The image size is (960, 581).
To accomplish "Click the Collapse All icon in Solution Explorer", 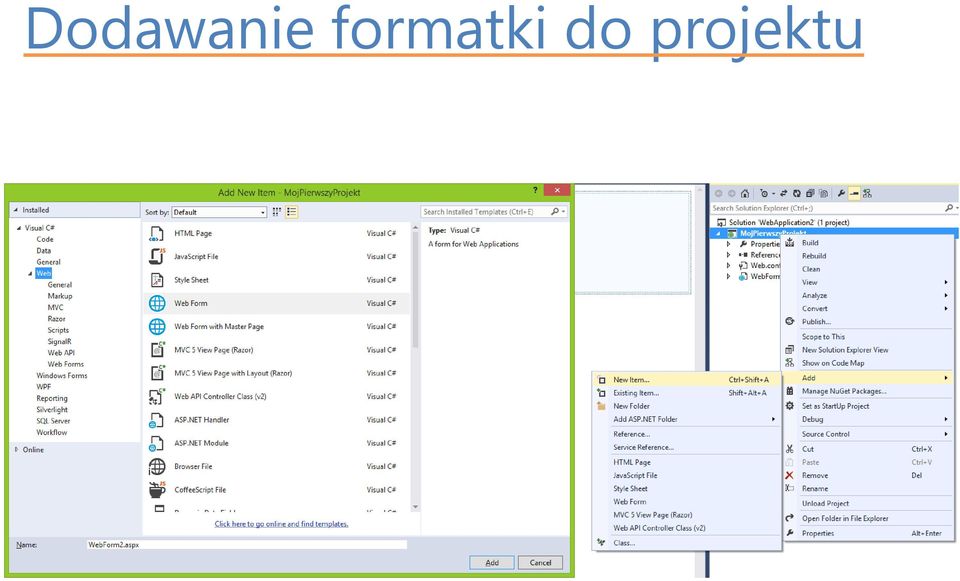I will (810, 193).
